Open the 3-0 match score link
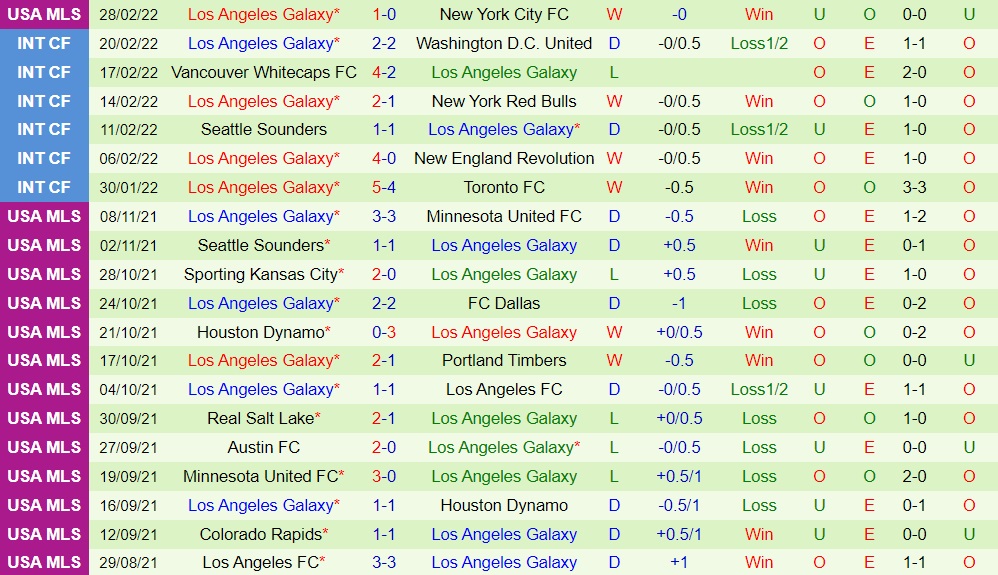This screenshot has height=575, width=998. click(x=384, y=476)
